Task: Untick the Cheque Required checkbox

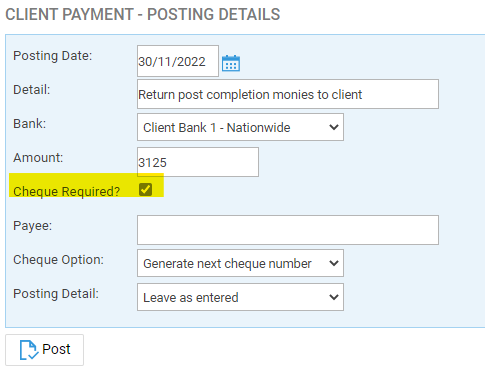Action: coord(145,190)
